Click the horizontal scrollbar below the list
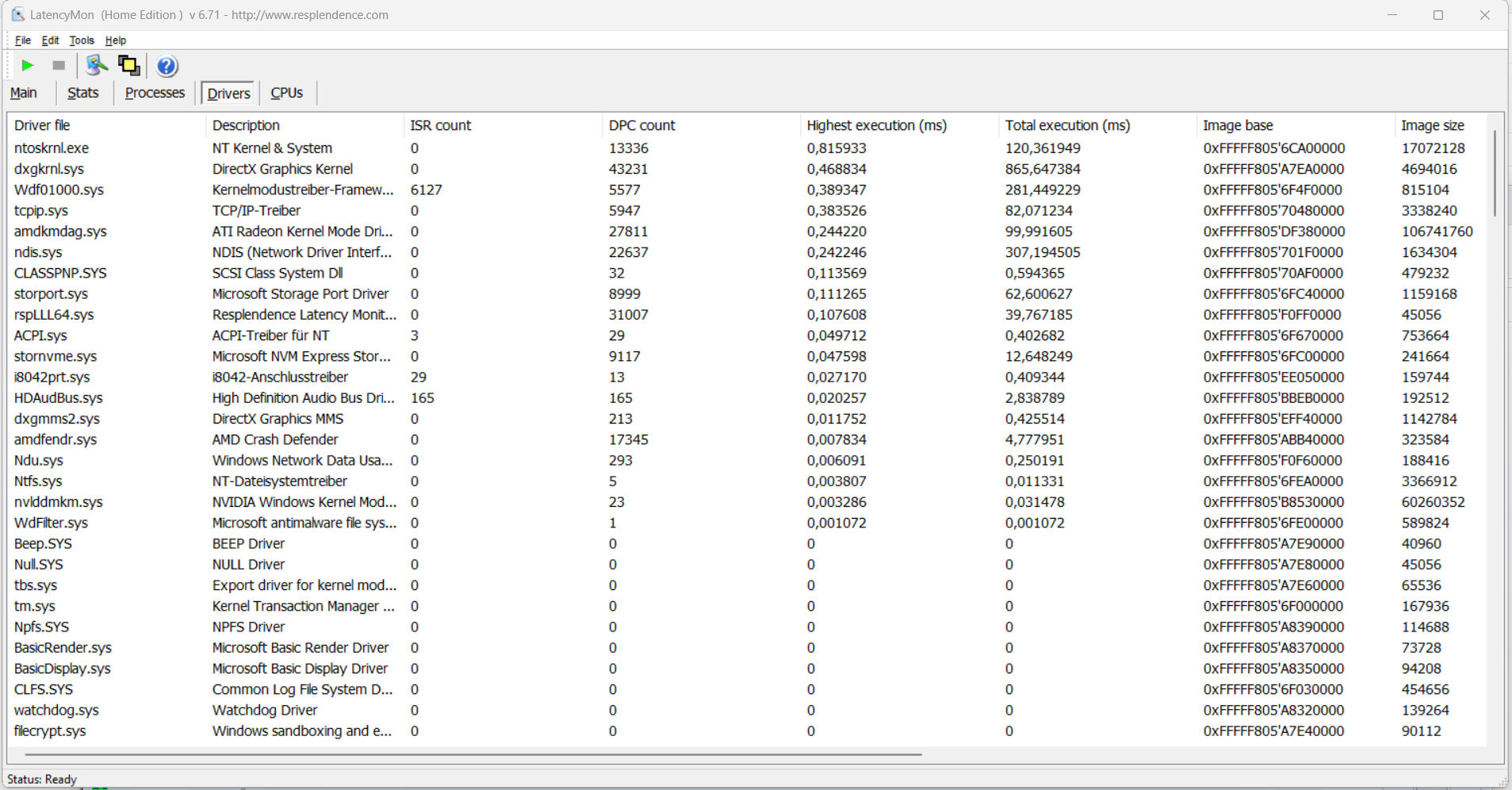 click(x=473, y=754)
